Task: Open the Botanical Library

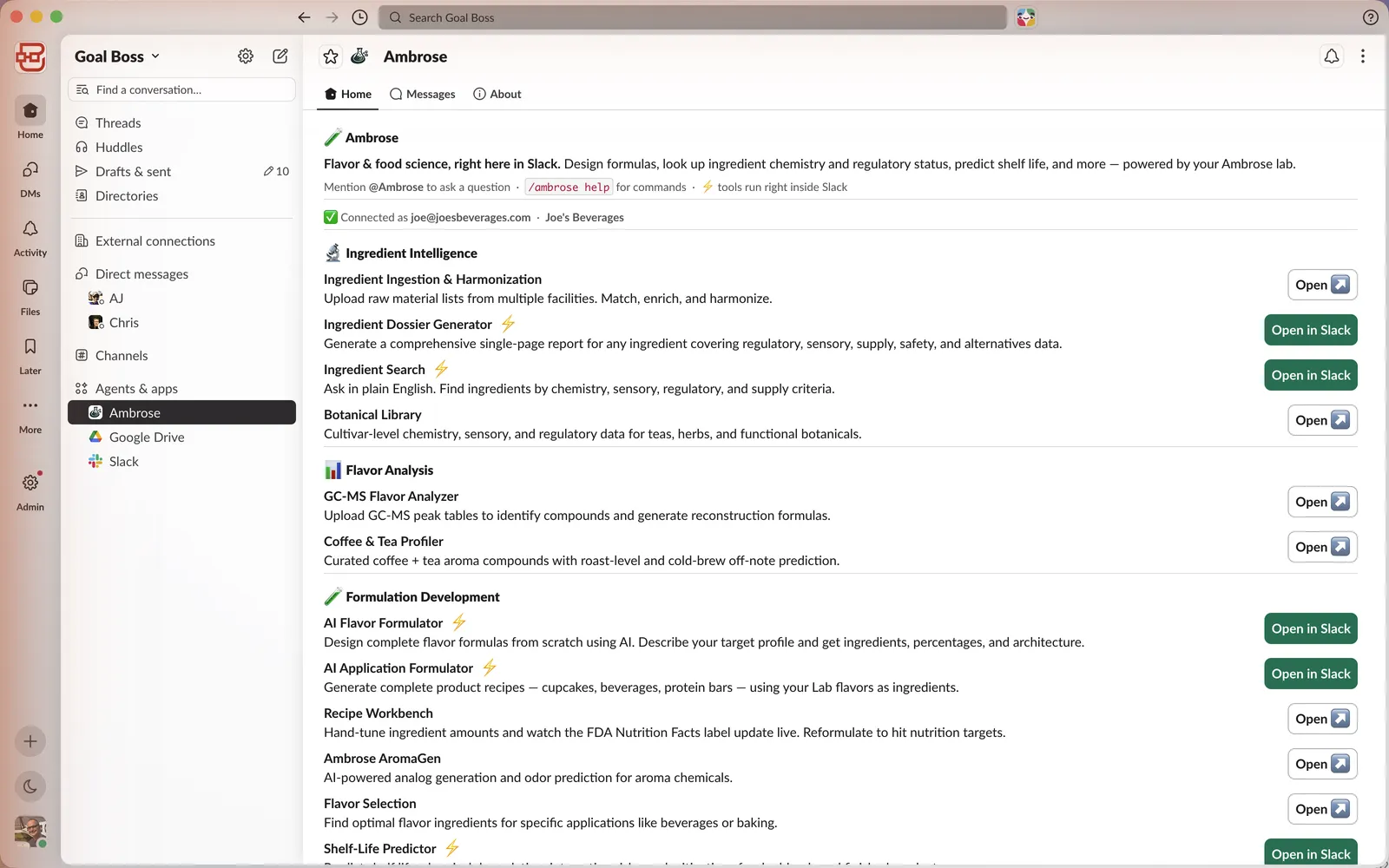Action: click(1322, 420)
